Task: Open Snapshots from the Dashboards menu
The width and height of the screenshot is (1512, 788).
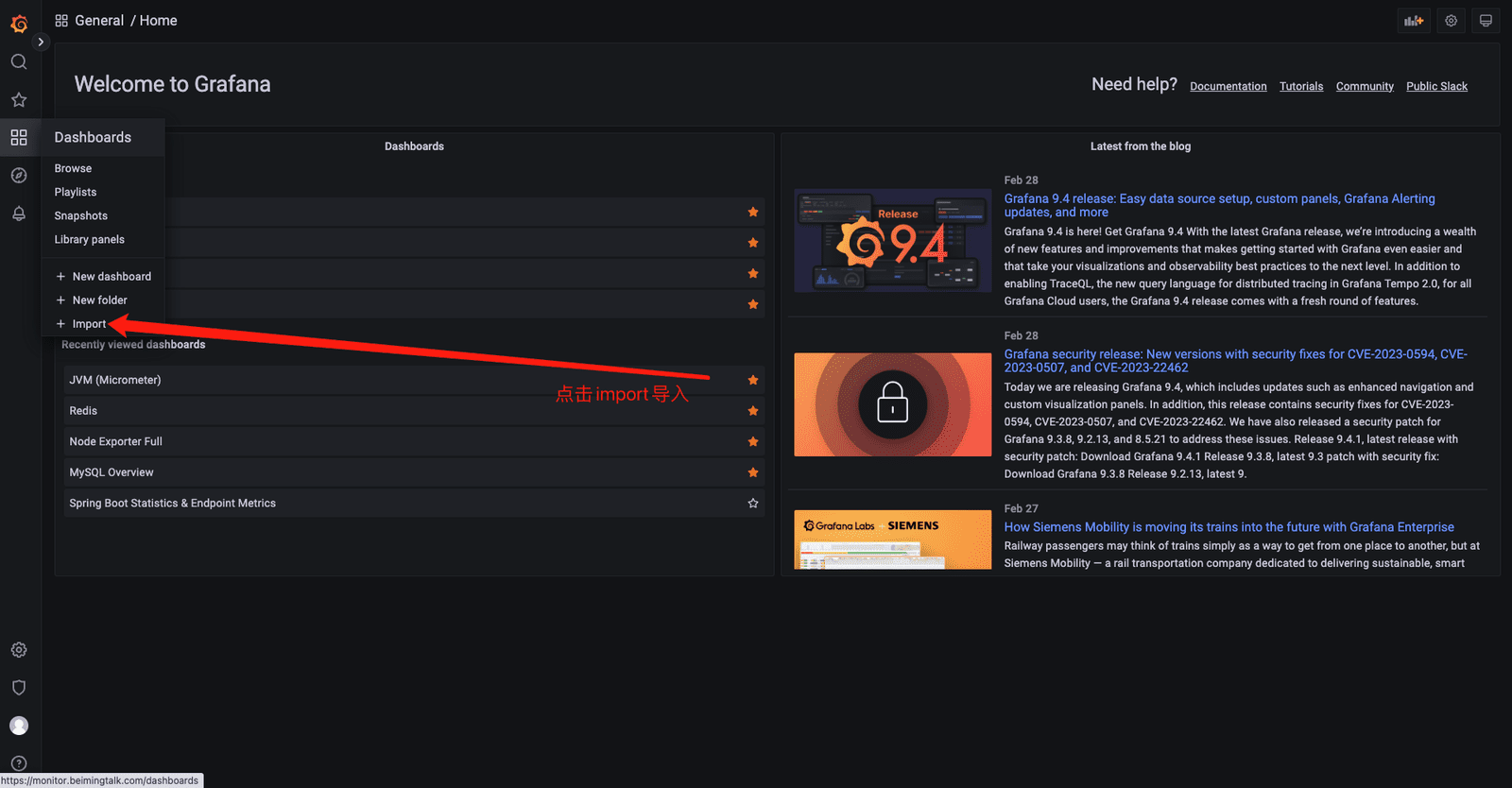Action: pyautogui.click(x=81, y=215)
